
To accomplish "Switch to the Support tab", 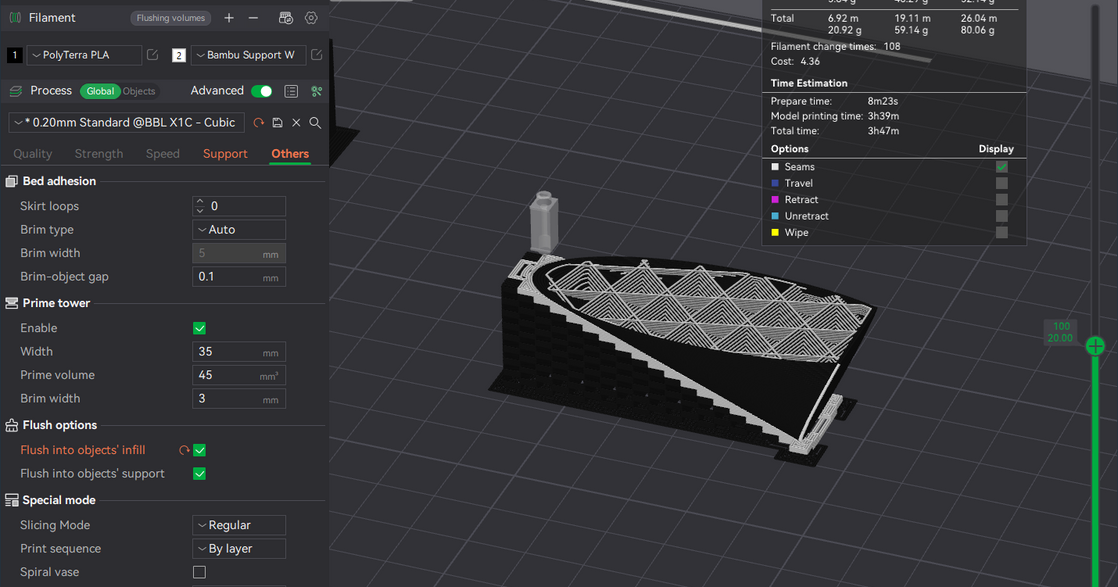I will tap(225, 154).
